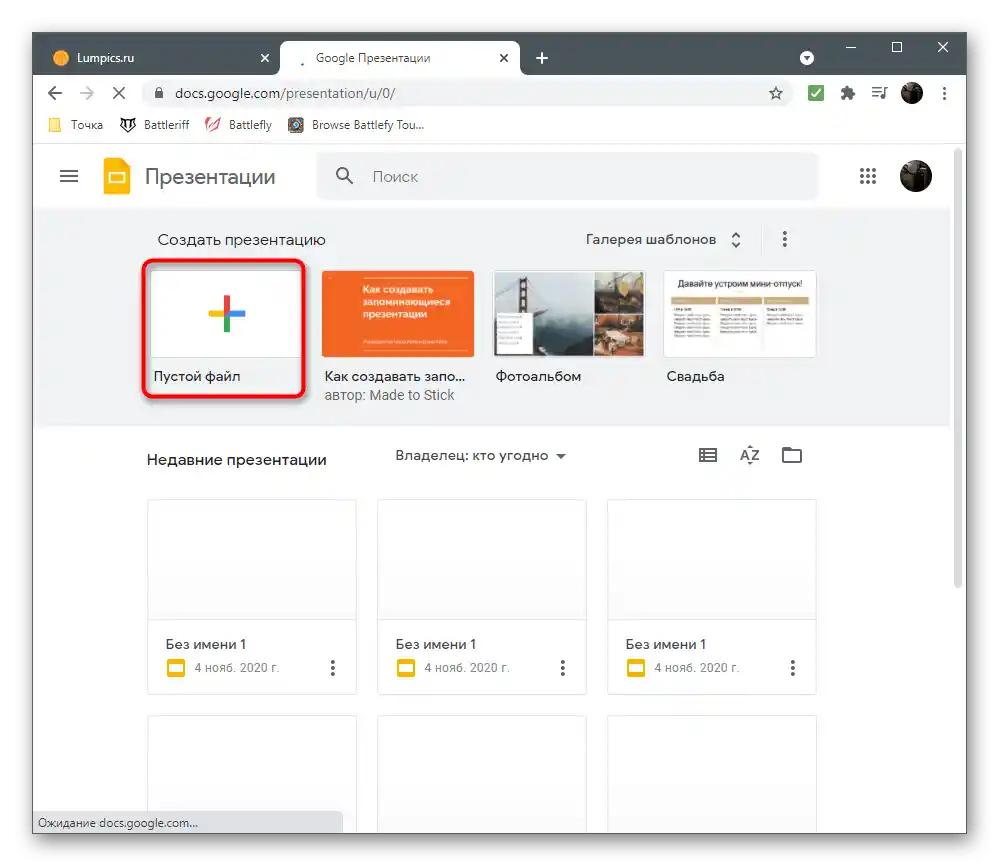
Task: Choose the Свадьба template
Action: pos(740,314)
